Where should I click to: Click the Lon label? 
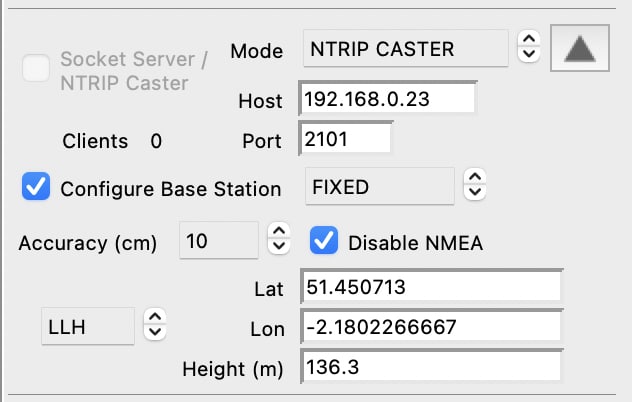(268, 329)
